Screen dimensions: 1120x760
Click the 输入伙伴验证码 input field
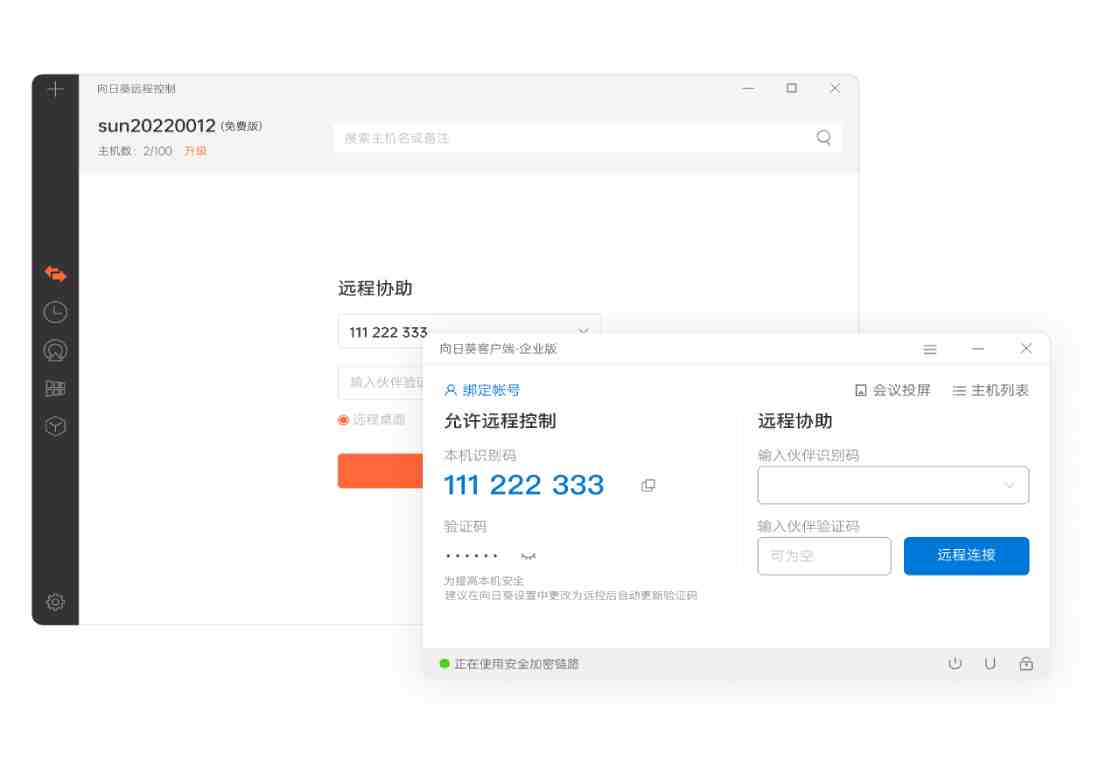pos(824,556)
